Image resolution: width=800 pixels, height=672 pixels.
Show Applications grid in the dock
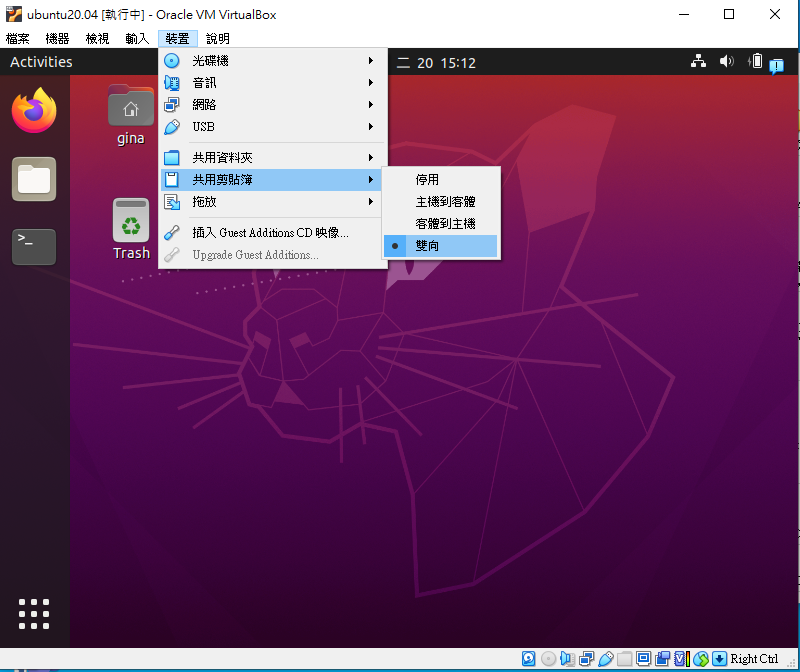pos(34,614)
